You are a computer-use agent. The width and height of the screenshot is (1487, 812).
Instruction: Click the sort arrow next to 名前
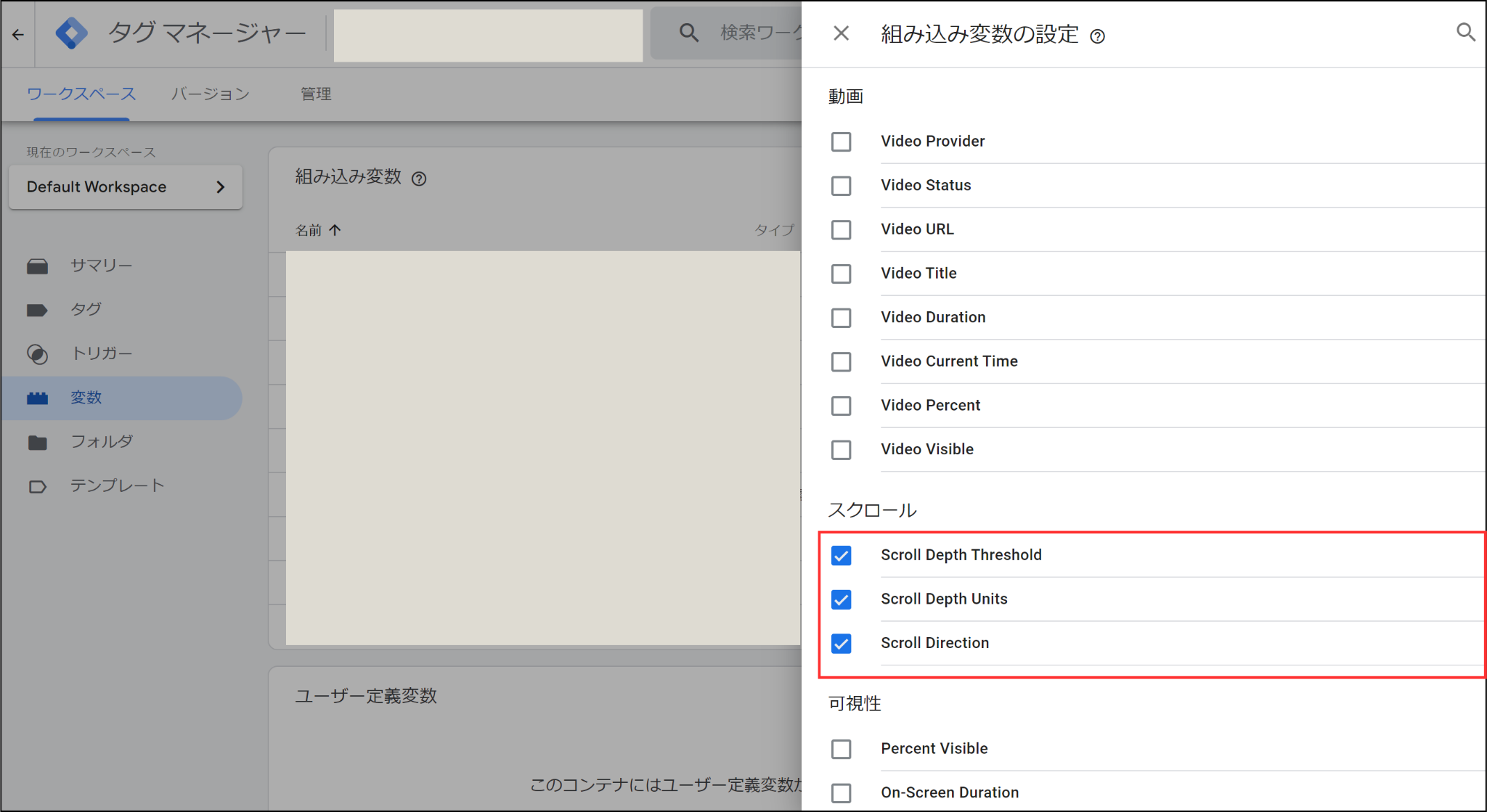coord(335,230)
